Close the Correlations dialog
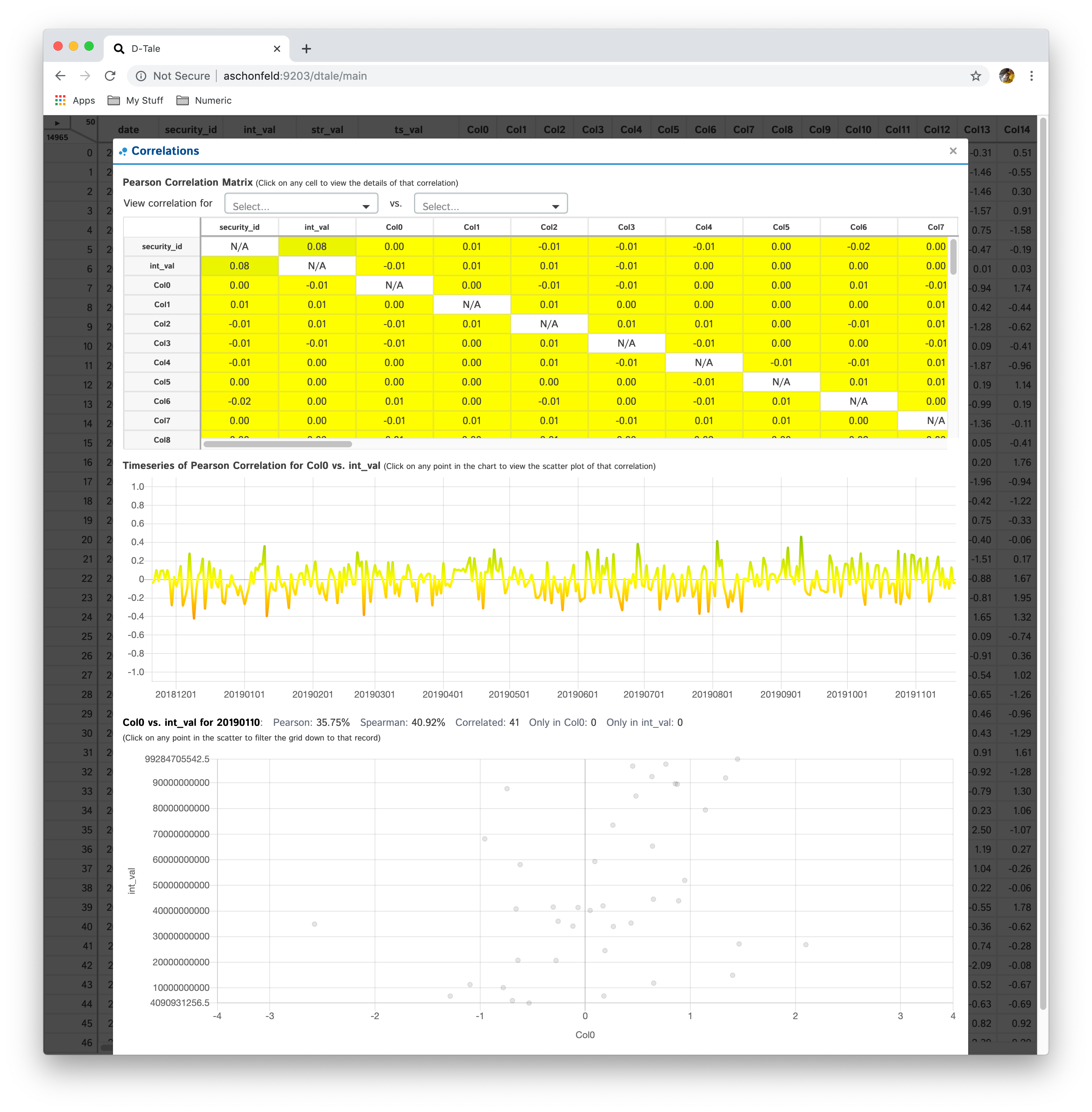 (953, 151)
